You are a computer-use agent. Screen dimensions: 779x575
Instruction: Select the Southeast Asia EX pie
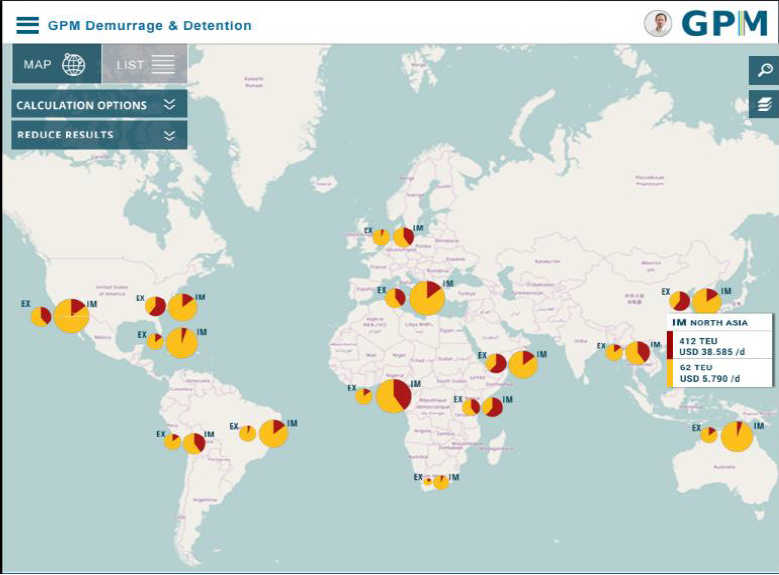[x=614, y=352]
